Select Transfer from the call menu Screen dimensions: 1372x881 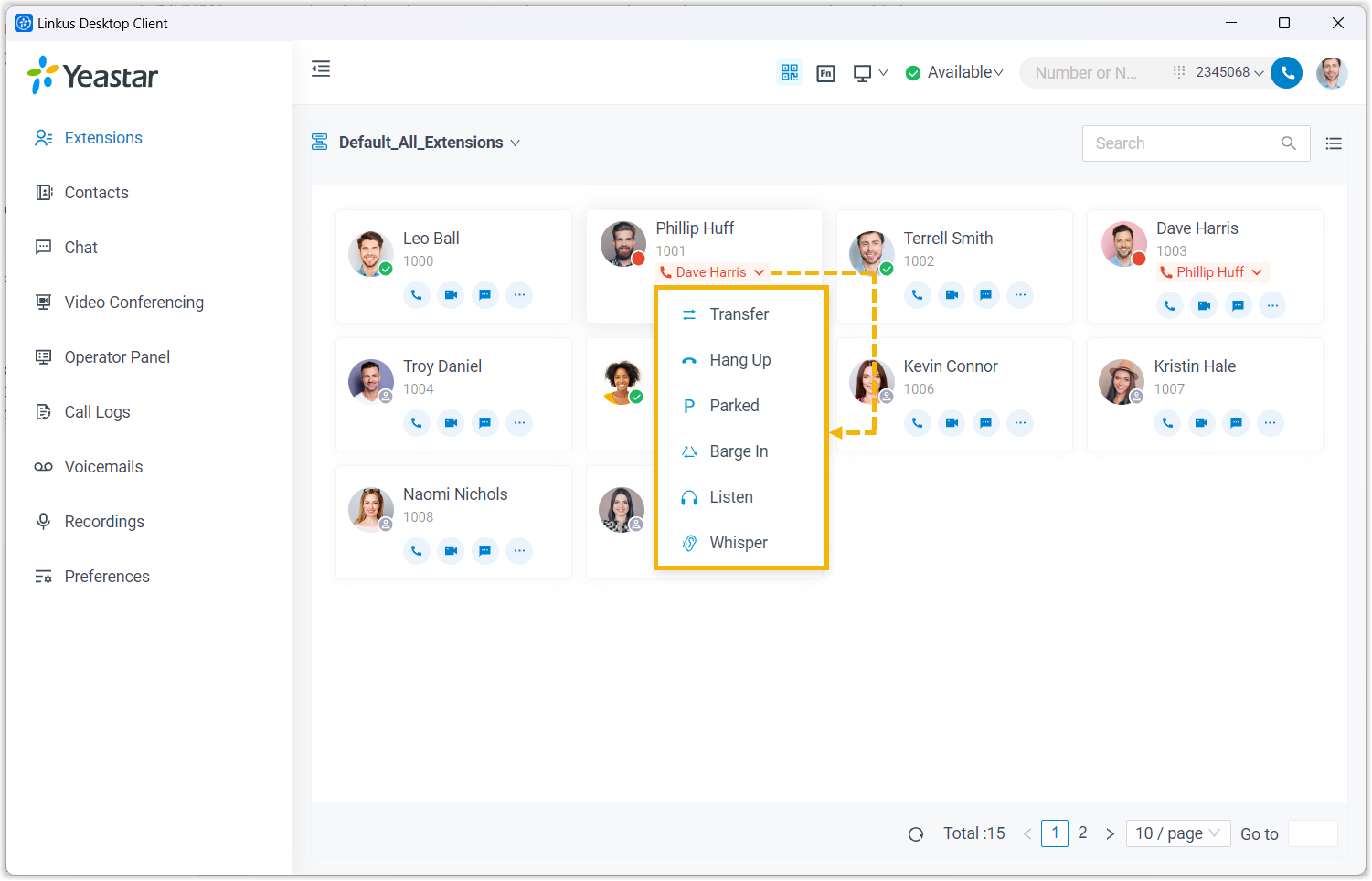pyautogui.click(x=741, y=314)
